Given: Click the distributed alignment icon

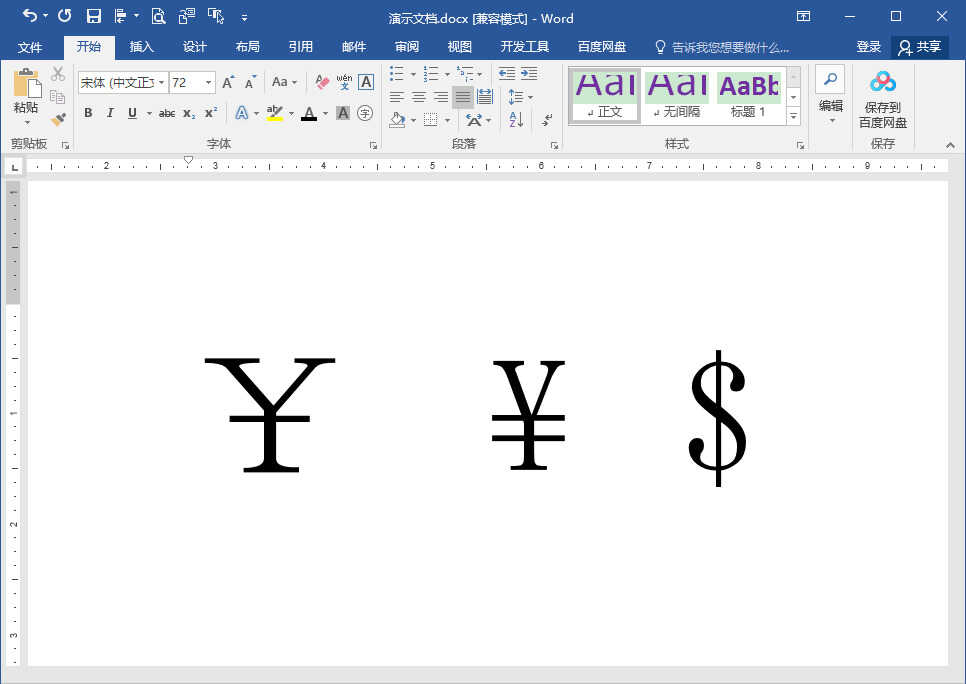Looking at the screenshot, I should click(485, 97).
